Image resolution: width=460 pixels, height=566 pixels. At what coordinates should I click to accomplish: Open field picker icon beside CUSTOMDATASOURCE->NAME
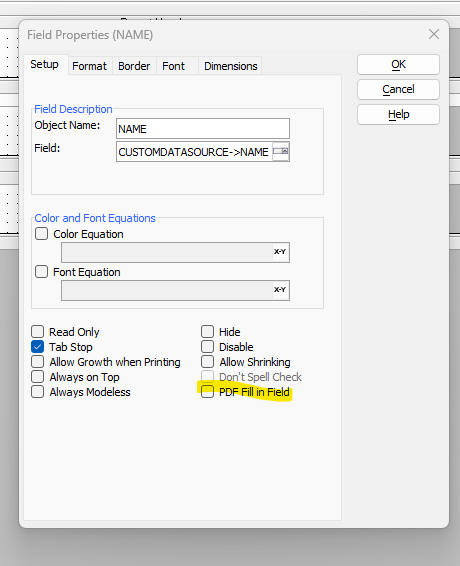click(x=281, y=152)
